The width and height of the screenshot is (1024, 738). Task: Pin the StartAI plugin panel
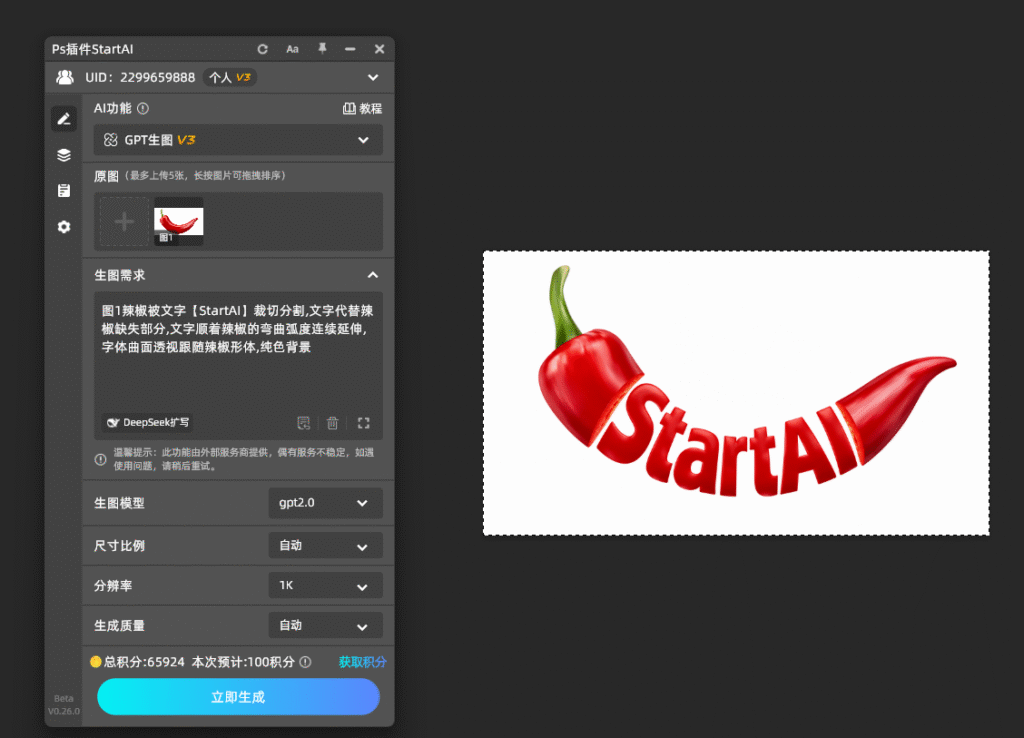tap(322, 49)
